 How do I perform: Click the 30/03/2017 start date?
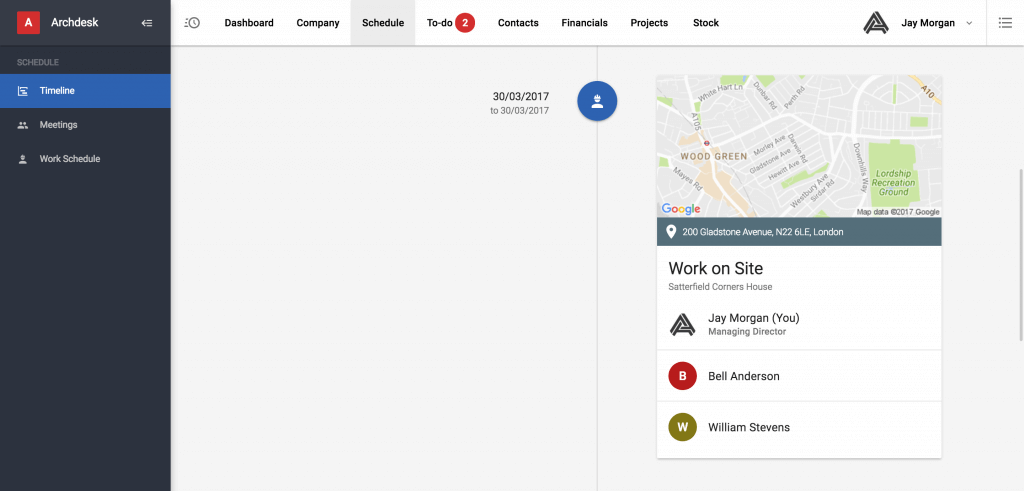[x=521, y=97]
